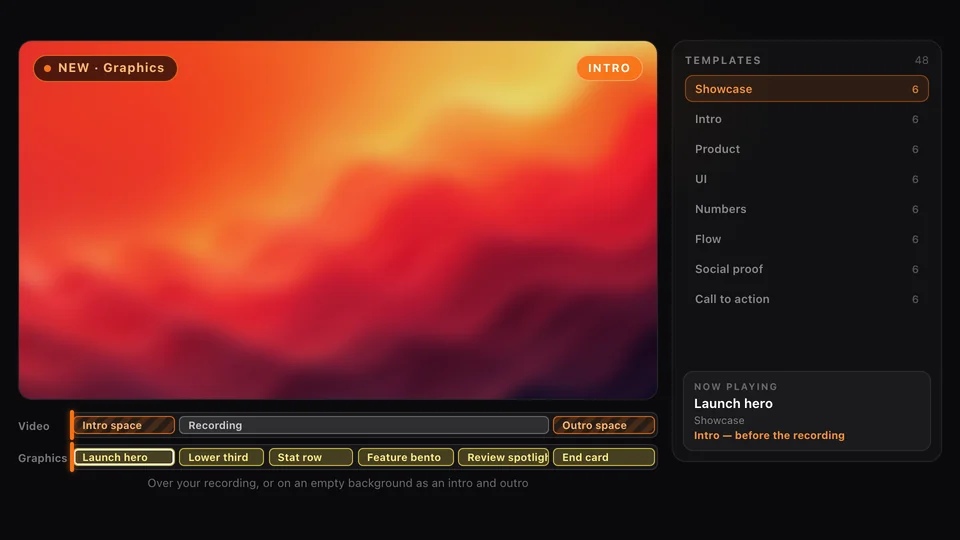Select the Lower third graphics clip
The width and height of the screenshot is (960, 540).
click(x=221, y=457)
